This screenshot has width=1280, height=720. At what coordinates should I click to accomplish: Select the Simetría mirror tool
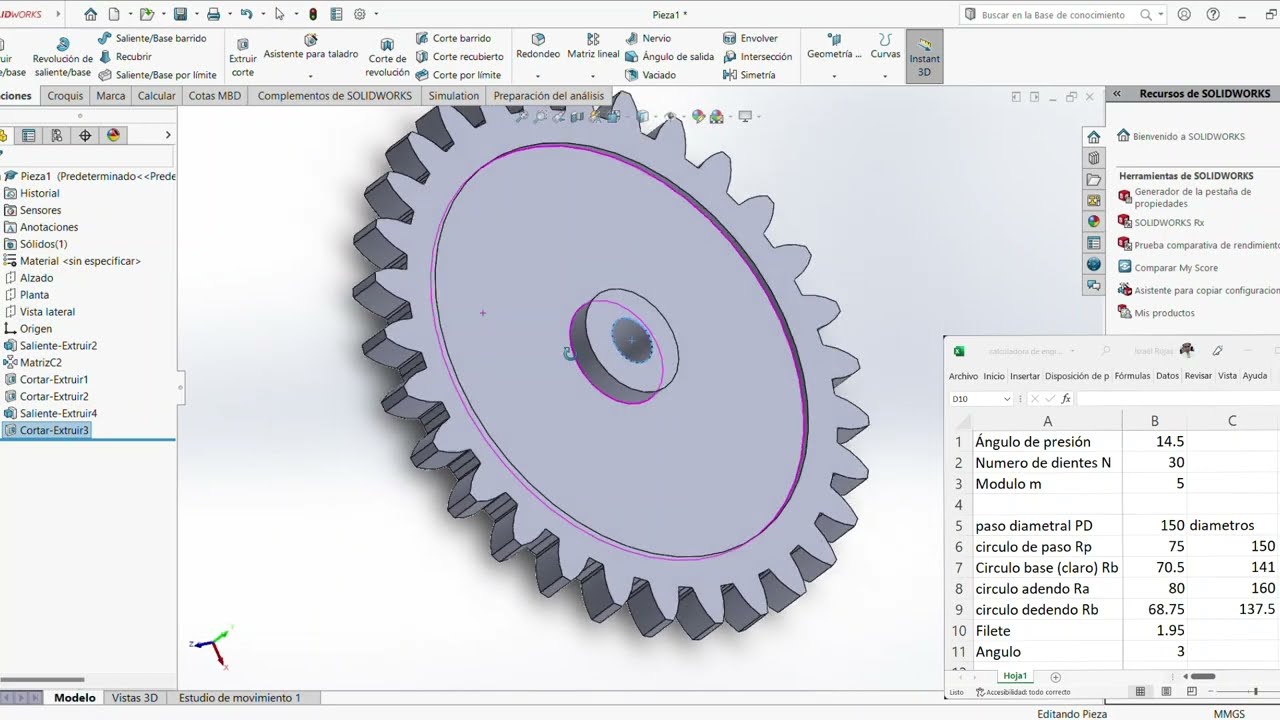pos(749,75)
